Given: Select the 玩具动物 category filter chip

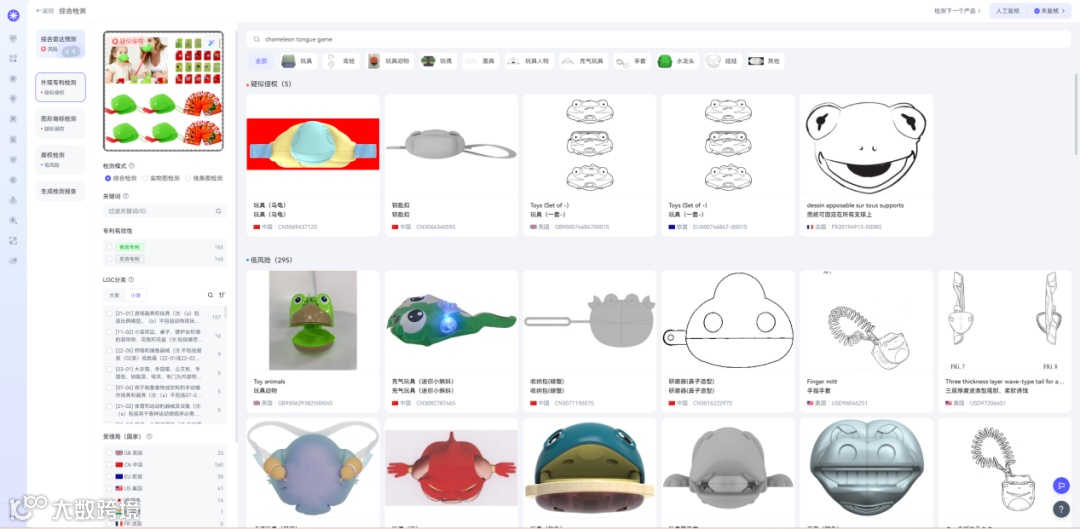Looking at the screenshot, I should pyautogui.click(x=390, y=61).
